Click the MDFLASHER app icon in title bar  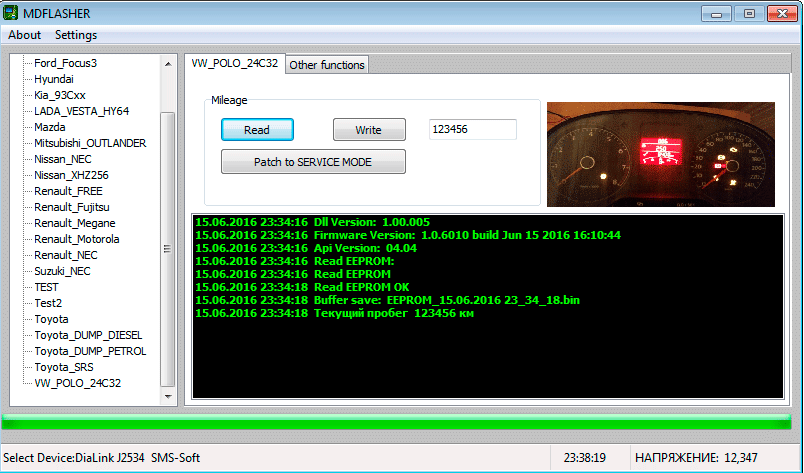(x=13, y=13)
